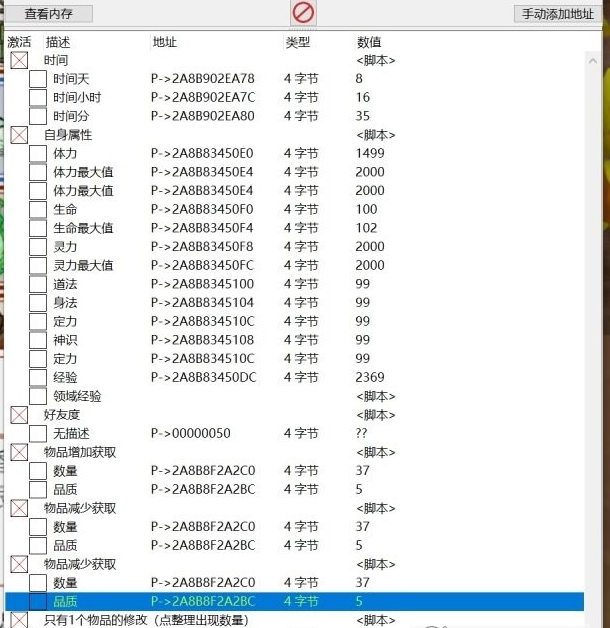The width and height of the screenshot is (610, 628).
Task: Toggle checkbox of highlighted 品质 row
Action: 38,601
